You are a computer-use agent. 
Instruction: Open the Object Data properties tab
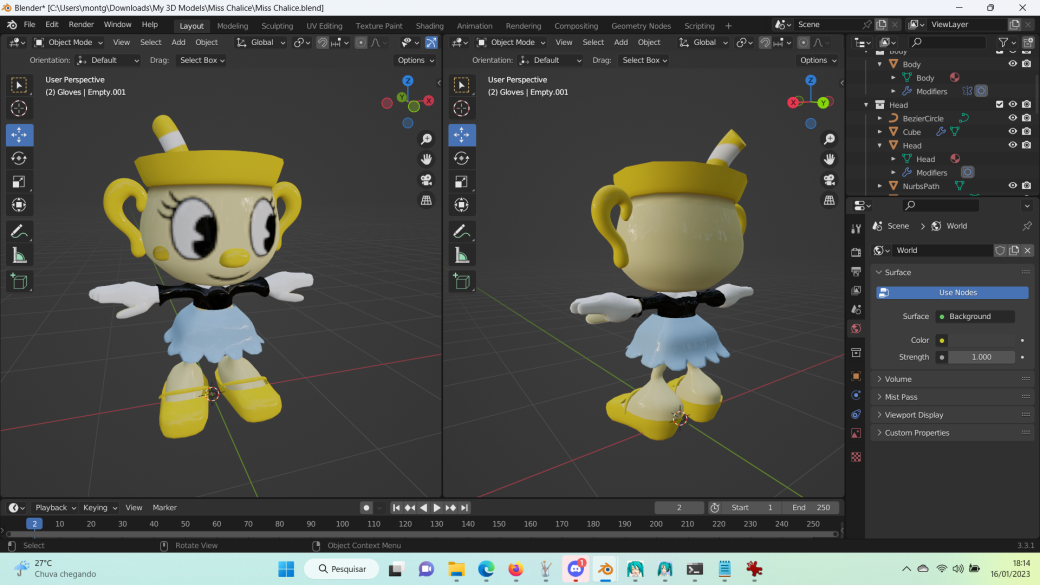(856, 433)
